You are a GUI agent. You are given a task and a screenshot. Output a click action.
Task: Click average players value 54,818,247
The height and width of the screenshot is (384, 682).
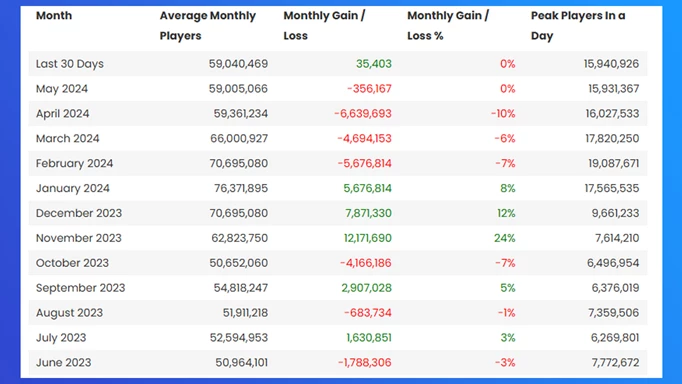(x=241, y=288)
